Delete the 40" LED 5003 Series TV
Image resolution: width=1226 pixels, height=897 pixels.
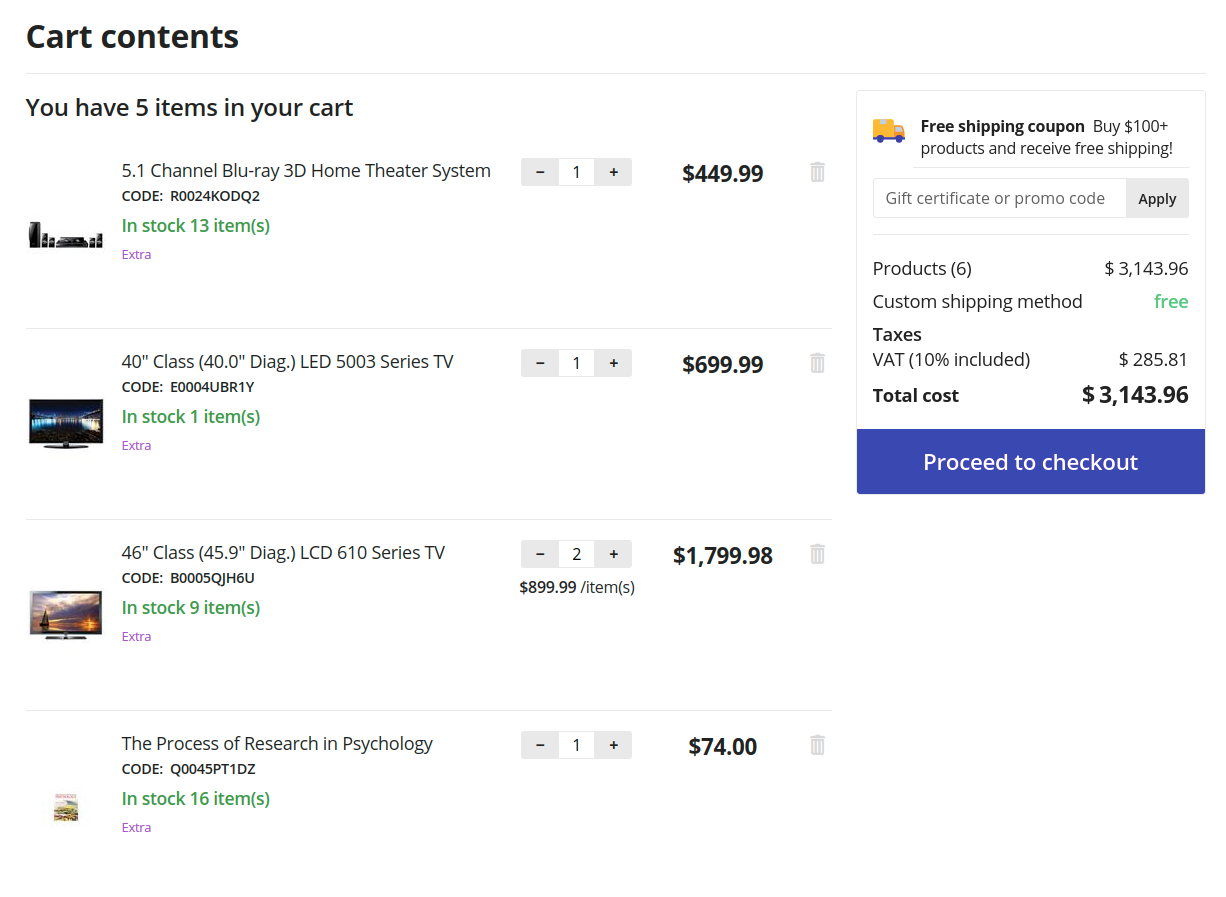tap(817, 363)
